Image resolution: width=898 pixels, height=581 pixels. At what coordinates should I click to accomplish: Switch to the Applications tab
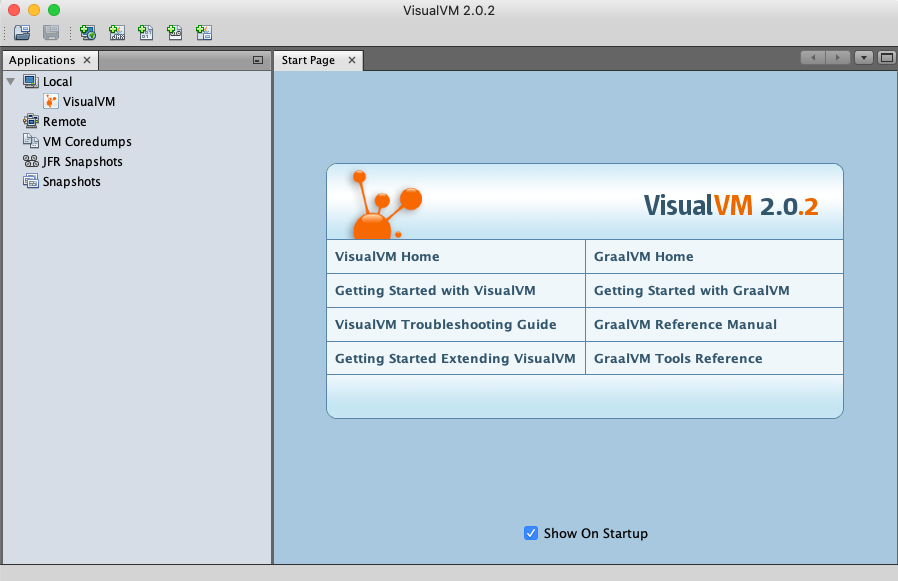point(42,60)
